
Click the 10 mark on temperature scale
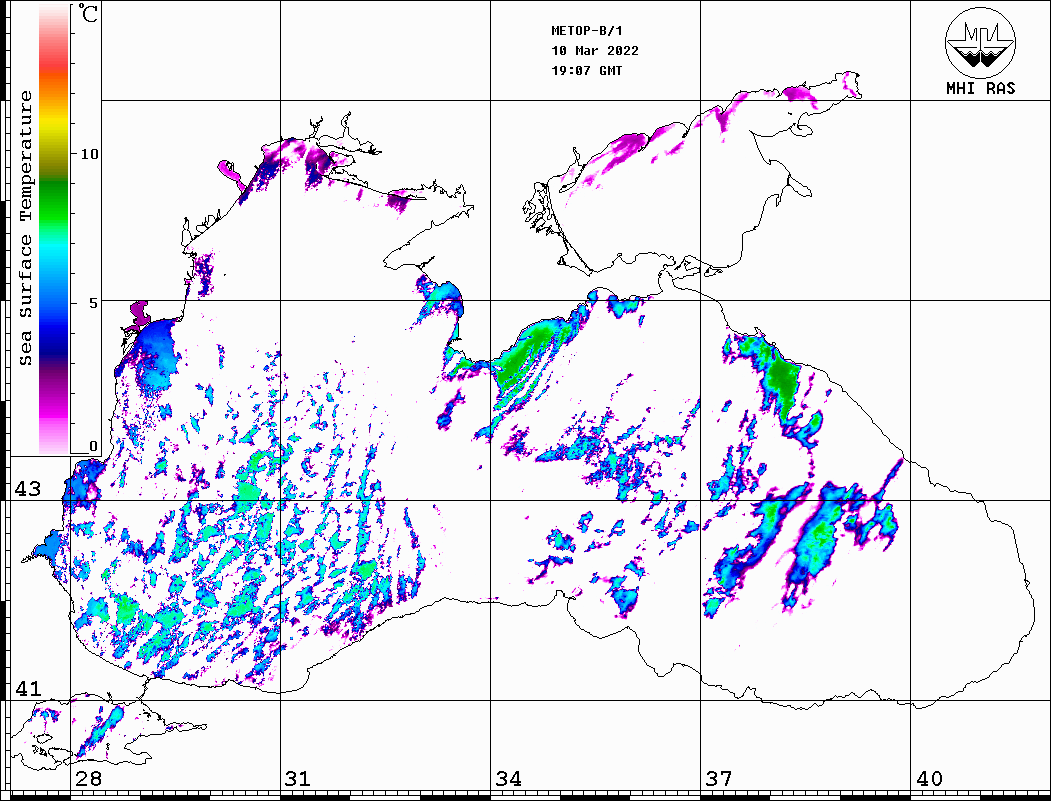coord(89,154)
